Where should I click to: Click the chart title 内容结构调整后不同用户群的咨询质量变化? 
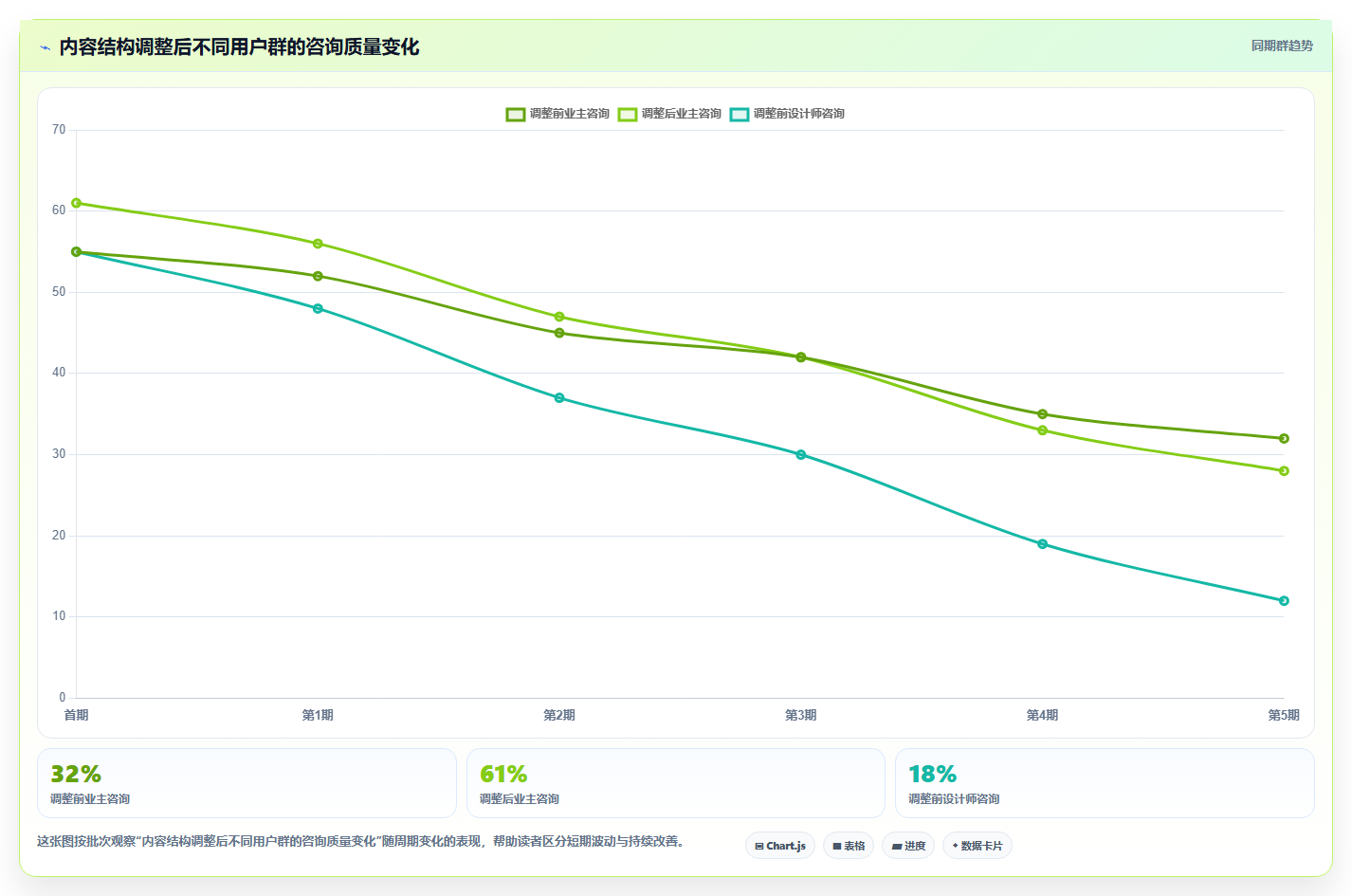239,47
